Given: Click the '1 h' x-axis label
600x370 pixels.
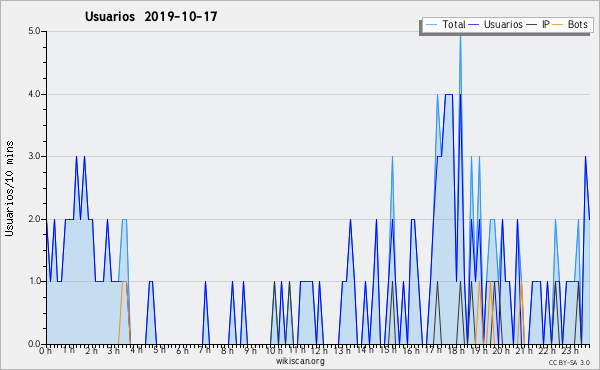Looking at the screenshot, I should point(69,350).
